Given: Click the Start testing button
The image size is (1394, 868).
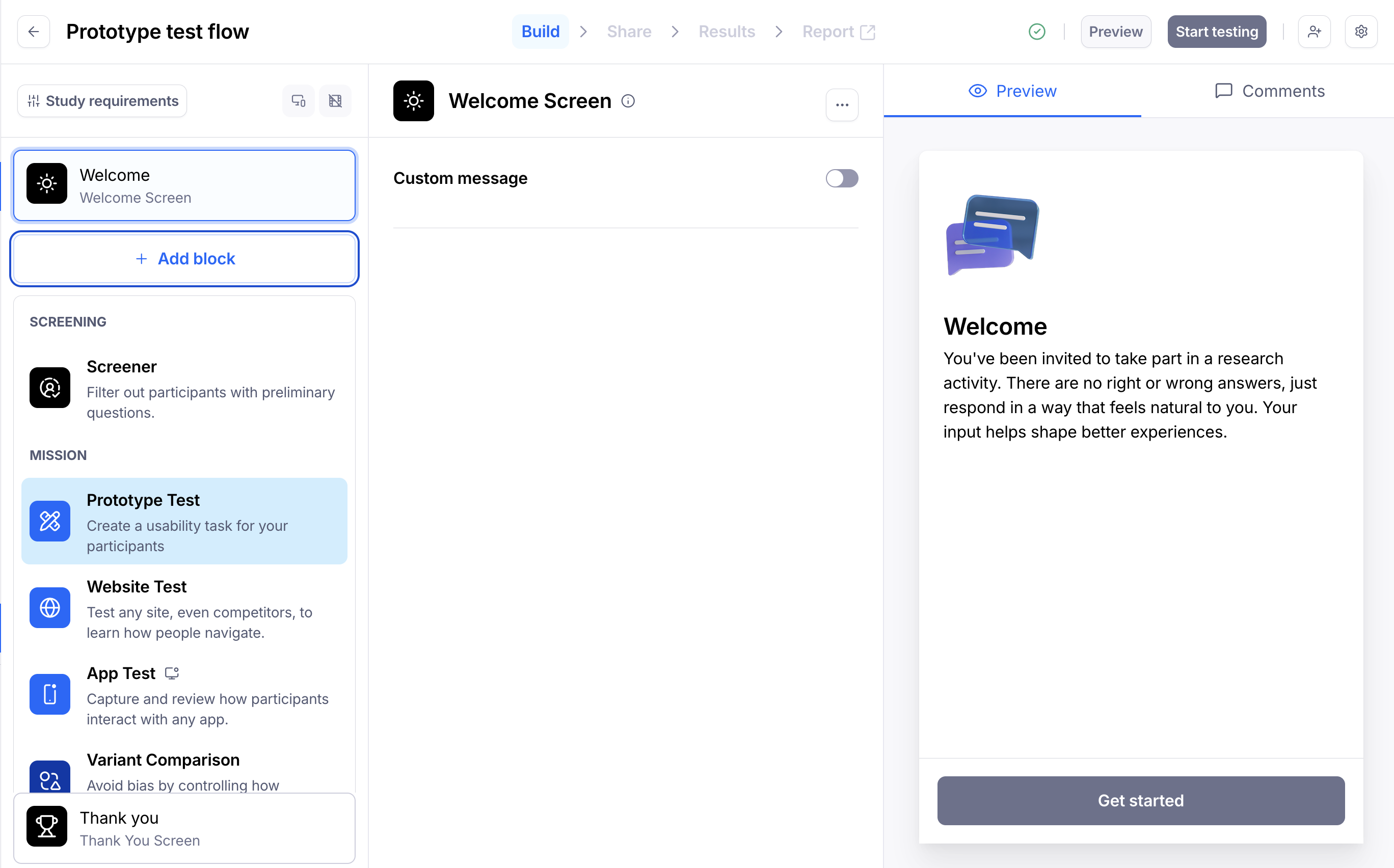Looking at the screenshot, I should pyautogui.click(x=1216, y=32).
